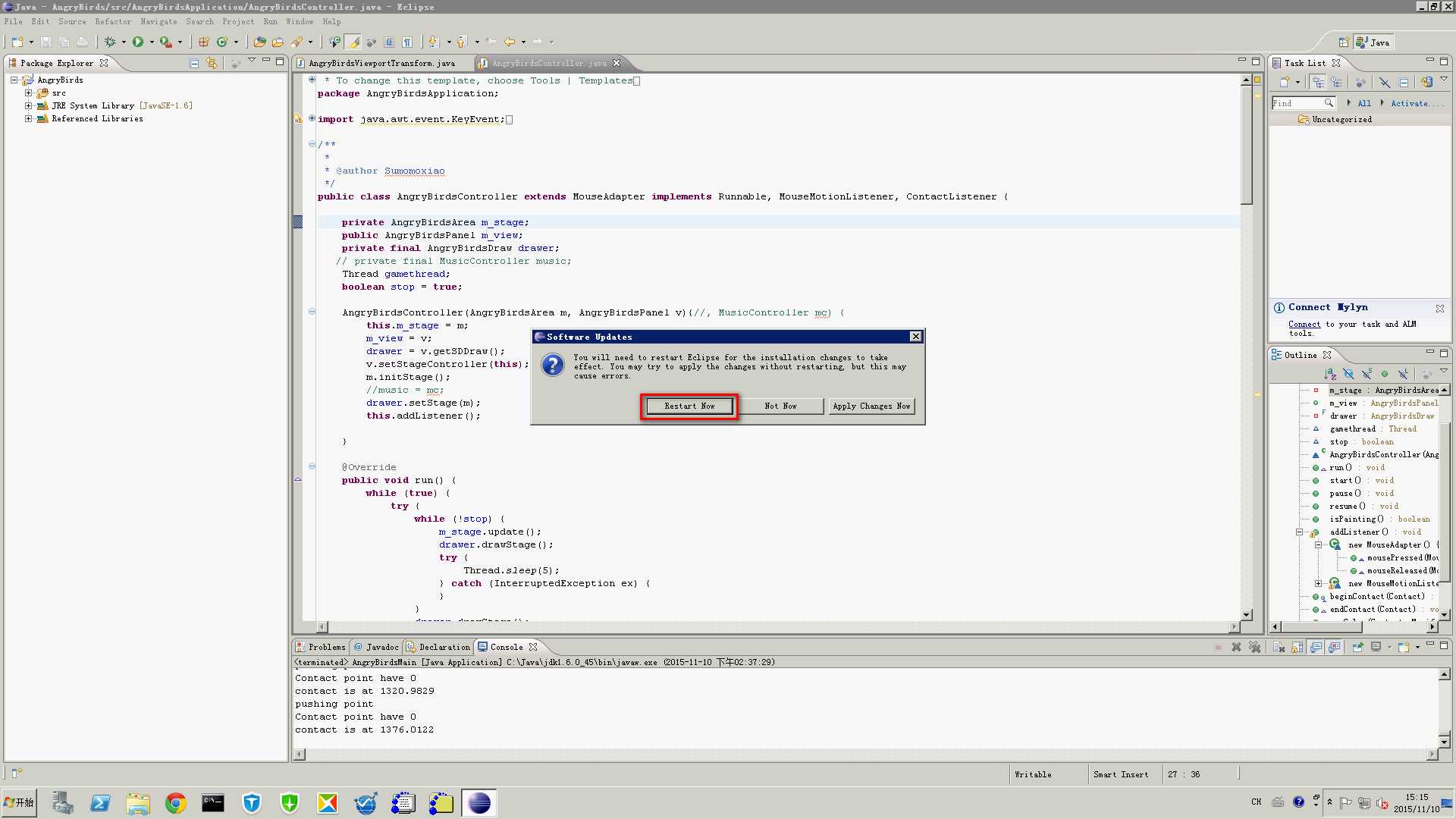Screen dimensions: 1456x819
Task: Toggle Block Selection Mode icon
Action: (x=389, y=42)
